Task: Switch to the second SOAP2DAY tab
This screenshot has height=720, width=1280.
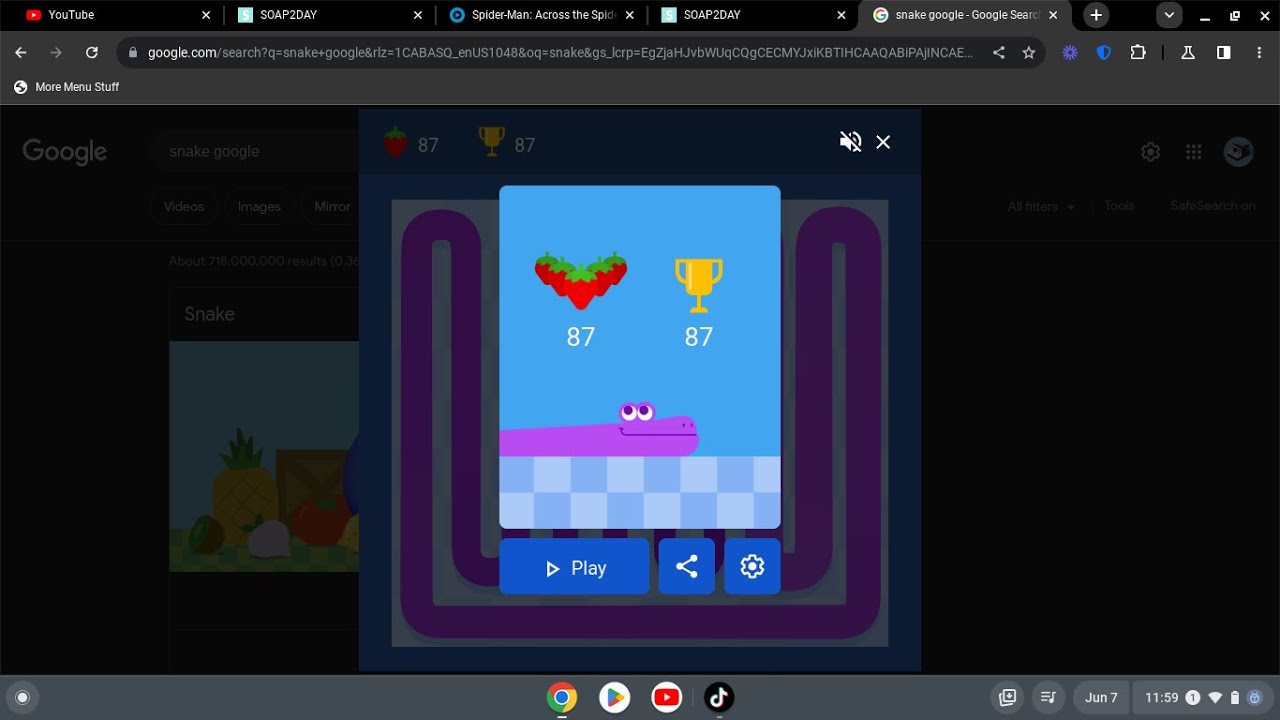Action: point(752,15)
